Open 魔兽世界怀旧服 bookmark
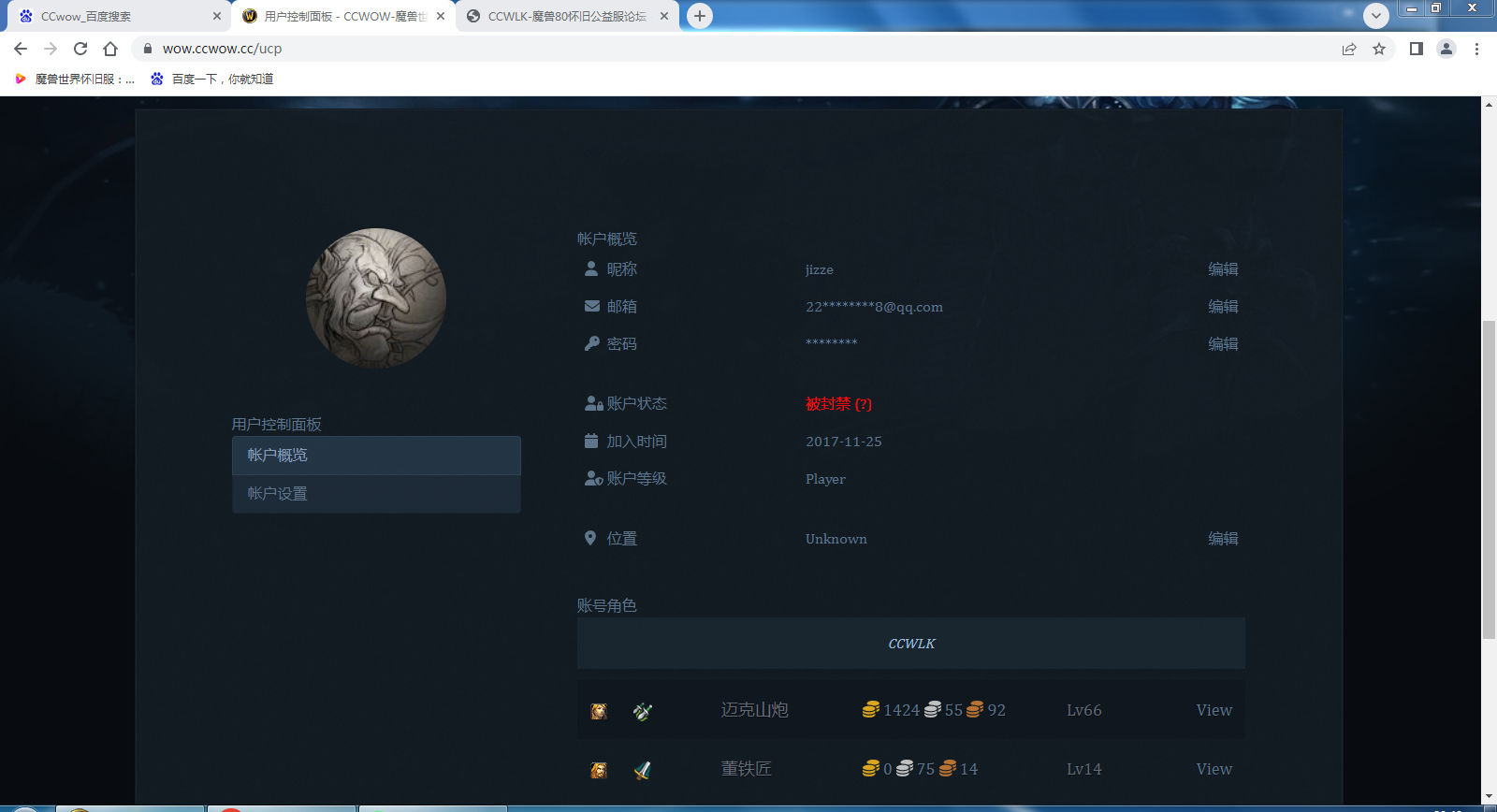The width and height of the screenshot is (1497, 812). [76, 80]
